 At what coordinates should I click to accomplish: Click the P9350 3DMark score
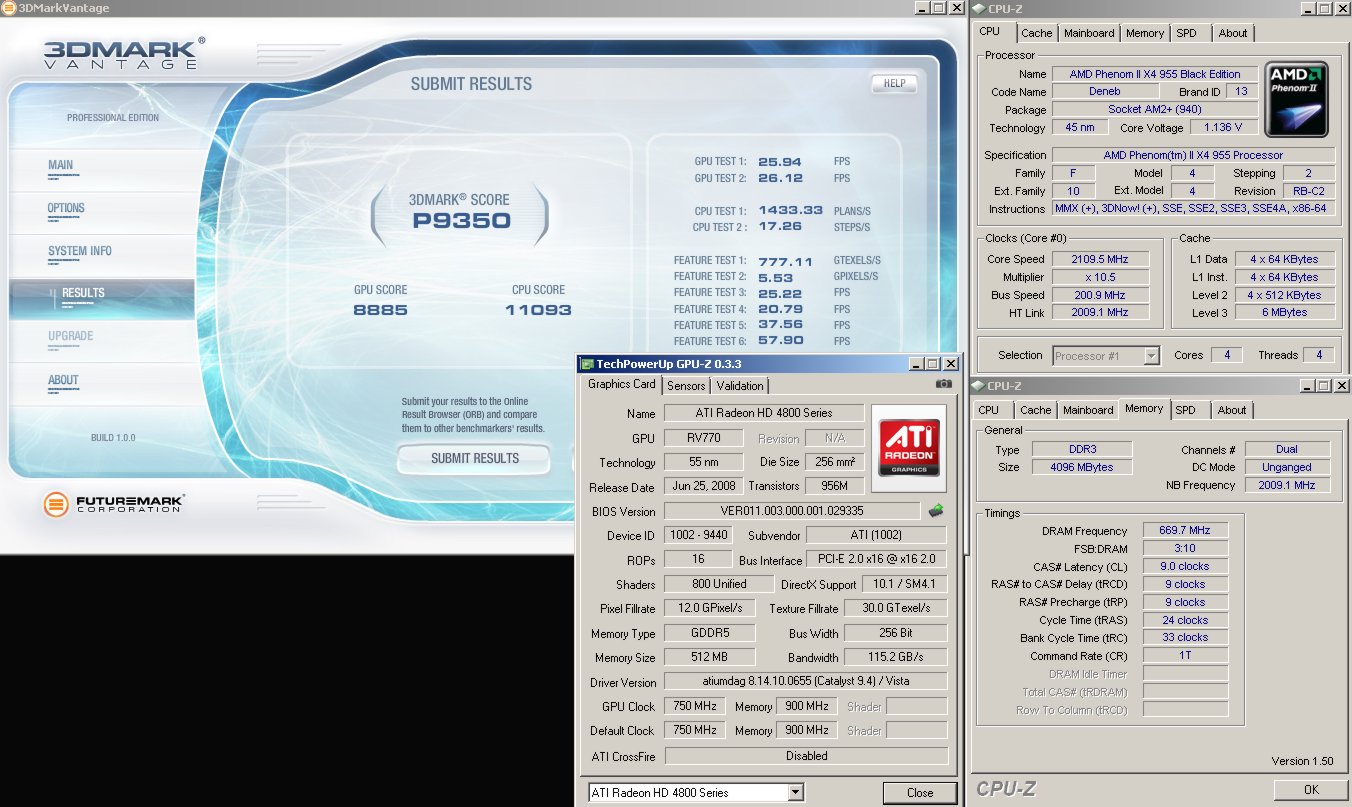pos(462,221)
